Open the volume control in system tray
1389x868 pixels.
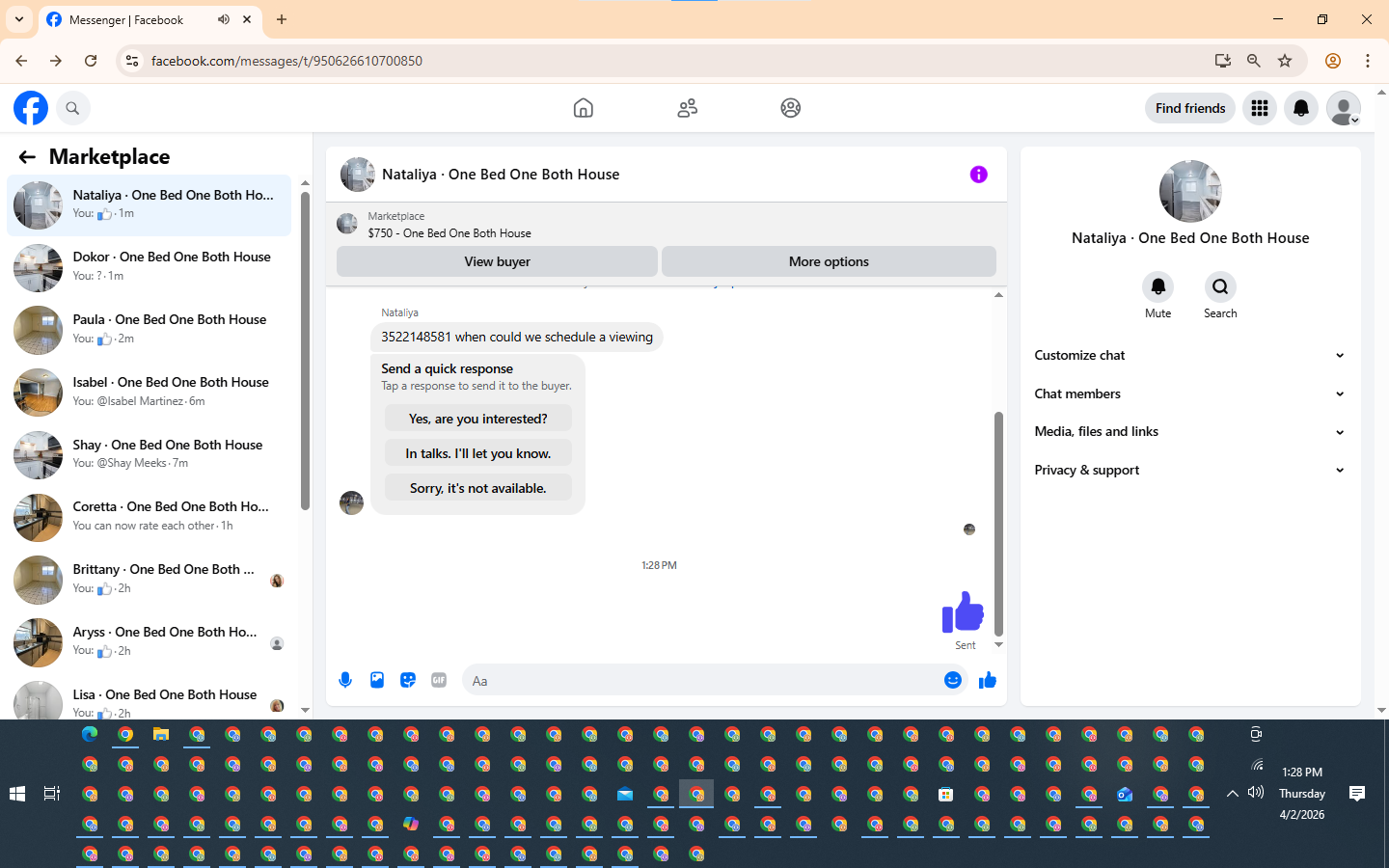point(1256,793)
